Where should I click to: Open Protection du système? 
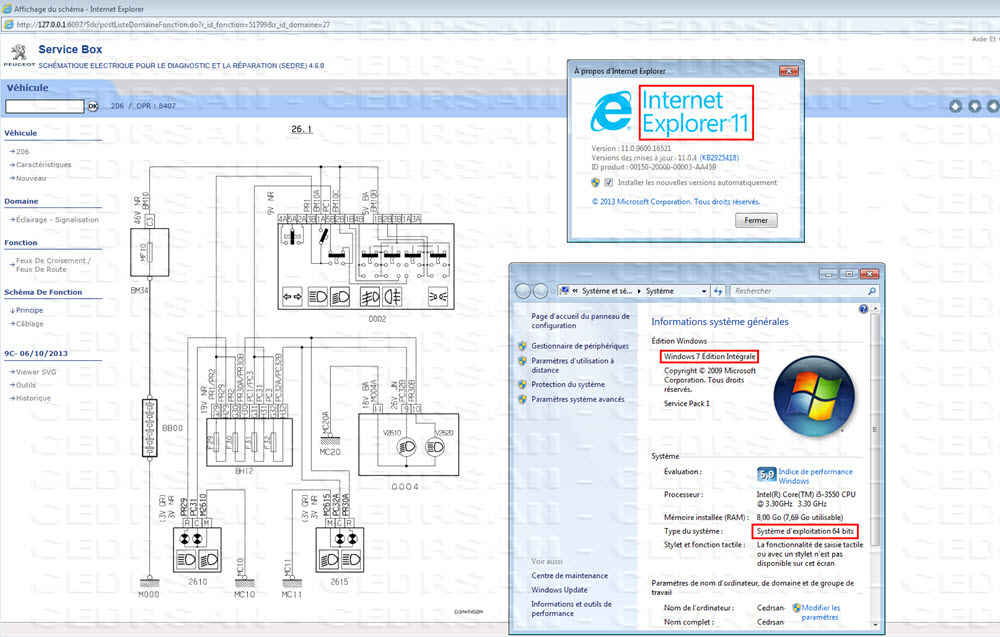568,384
